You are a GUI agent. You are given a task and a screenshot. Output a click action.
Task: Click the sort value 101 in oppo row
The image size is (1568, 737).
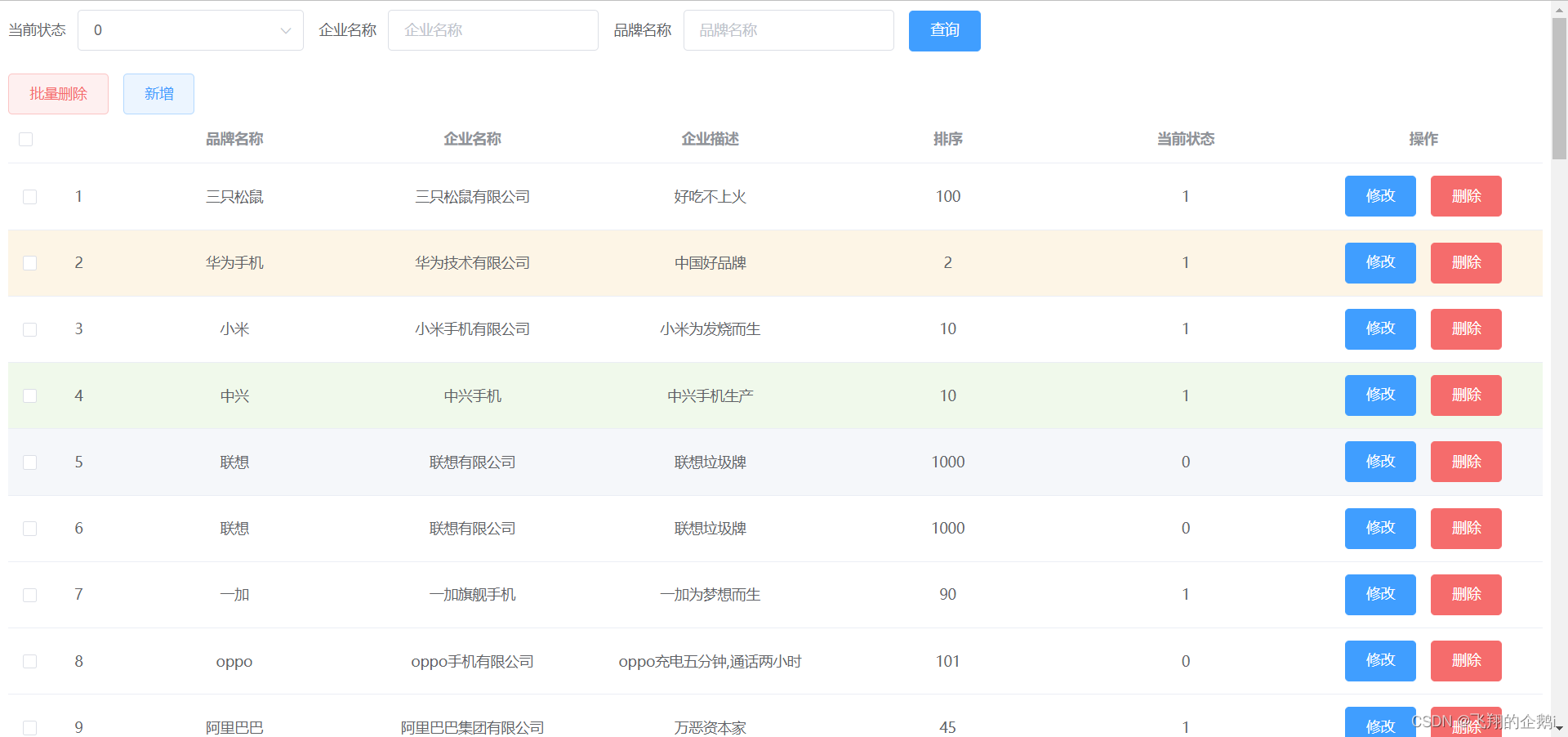click(947, 661)
